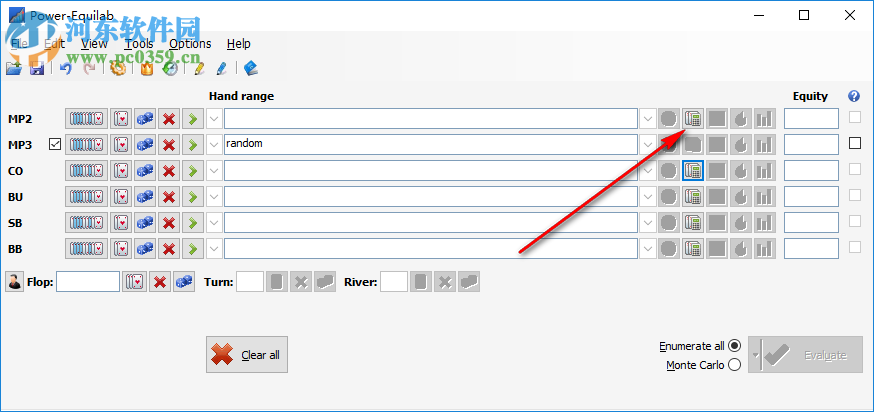
Task: Open the dropdown right of the MP2 range field
Action: point(647,119)
